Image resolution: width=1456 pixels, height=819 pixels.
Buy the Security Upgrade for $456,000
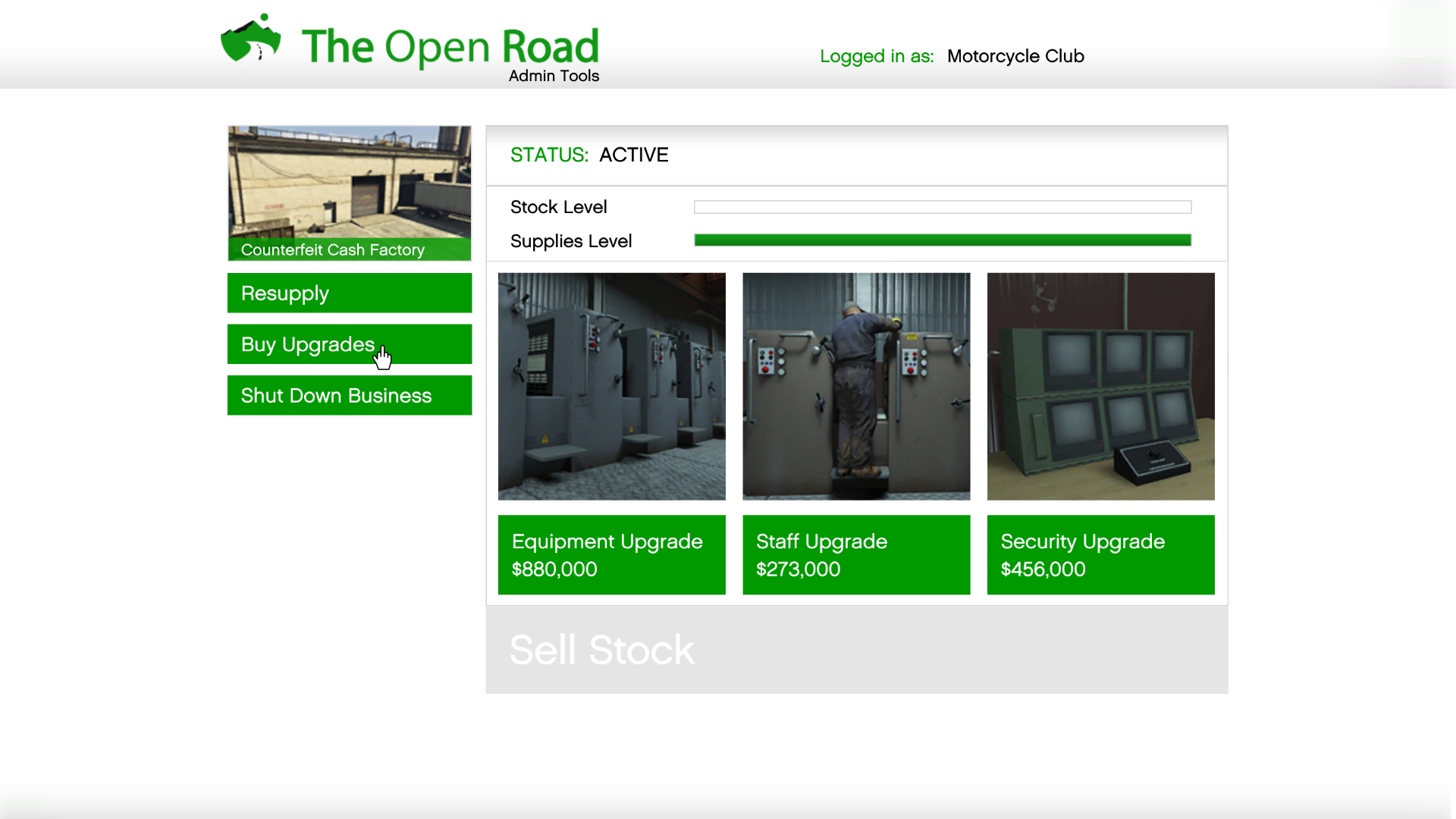(1100, 554)
